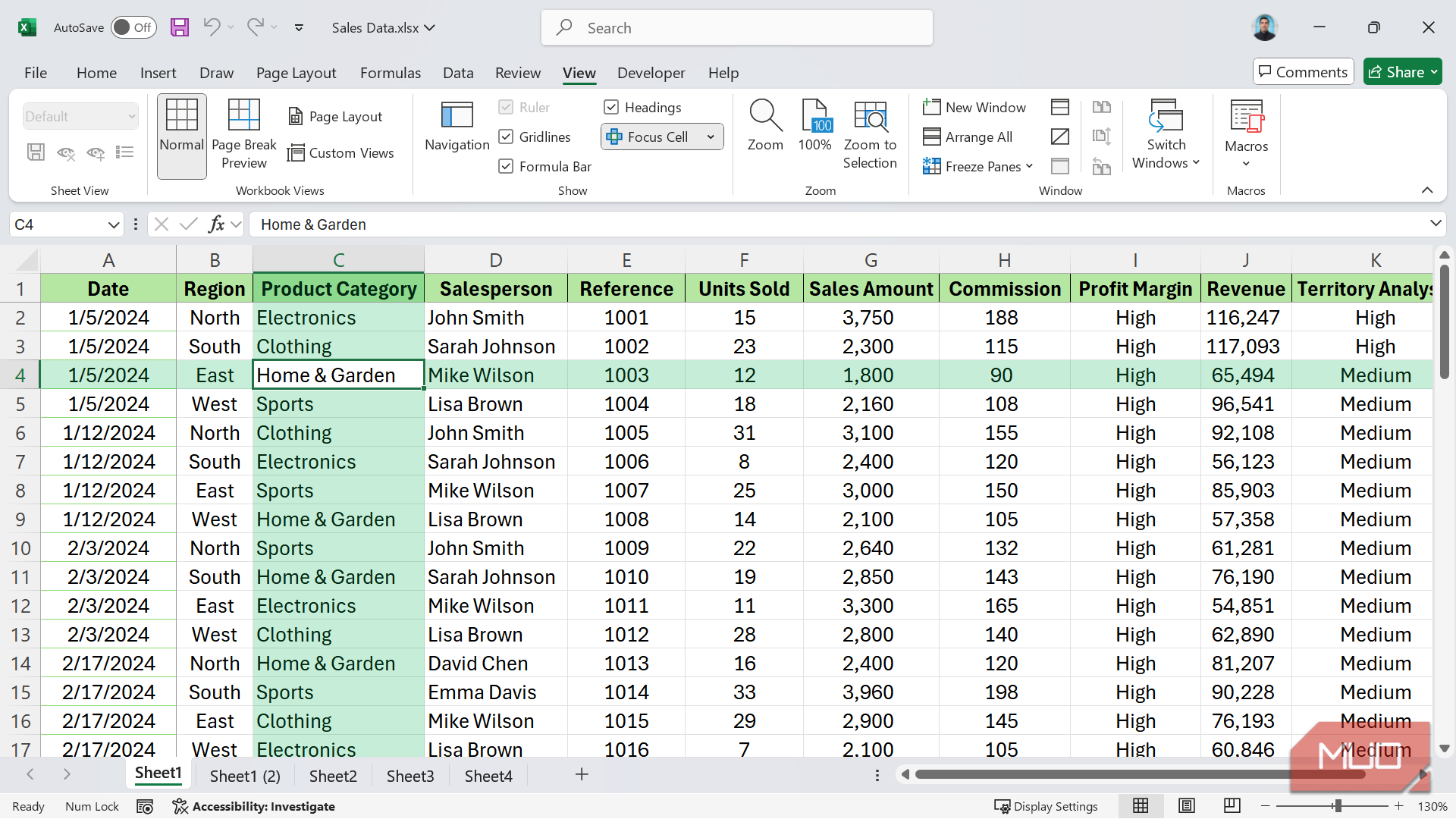Toggle Focus Cell highlighting
Screen dimensions: 1456x819
pos(649,136)
